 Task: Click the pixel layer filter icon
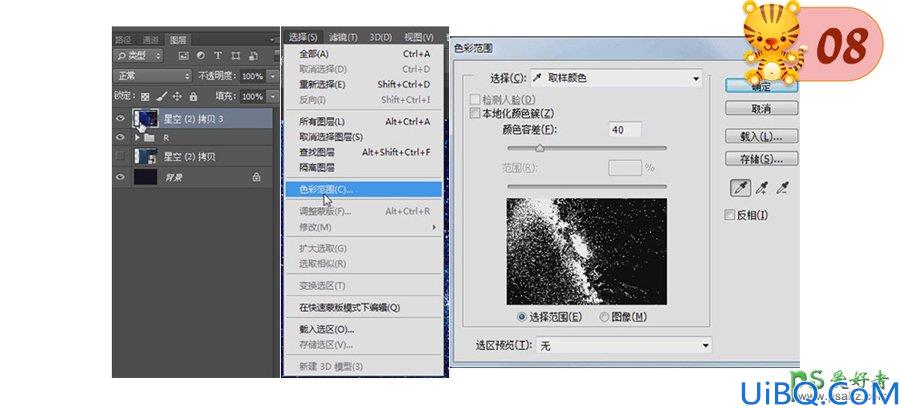click(x=183, y=56)
